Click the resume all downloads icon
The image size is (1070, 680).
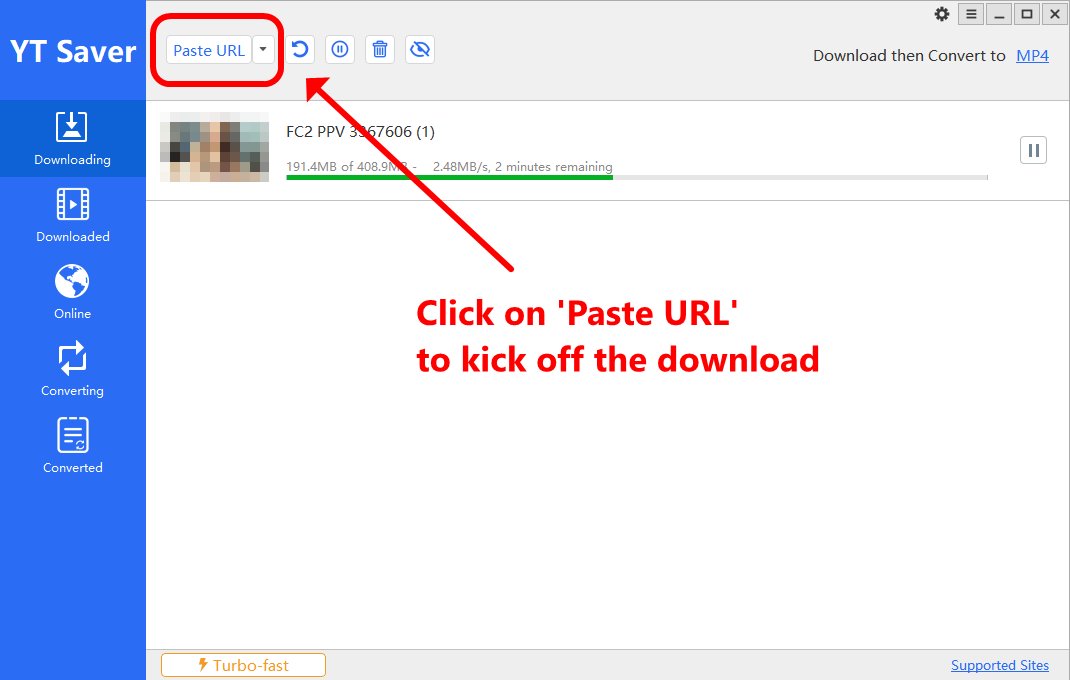click(300, 50)
